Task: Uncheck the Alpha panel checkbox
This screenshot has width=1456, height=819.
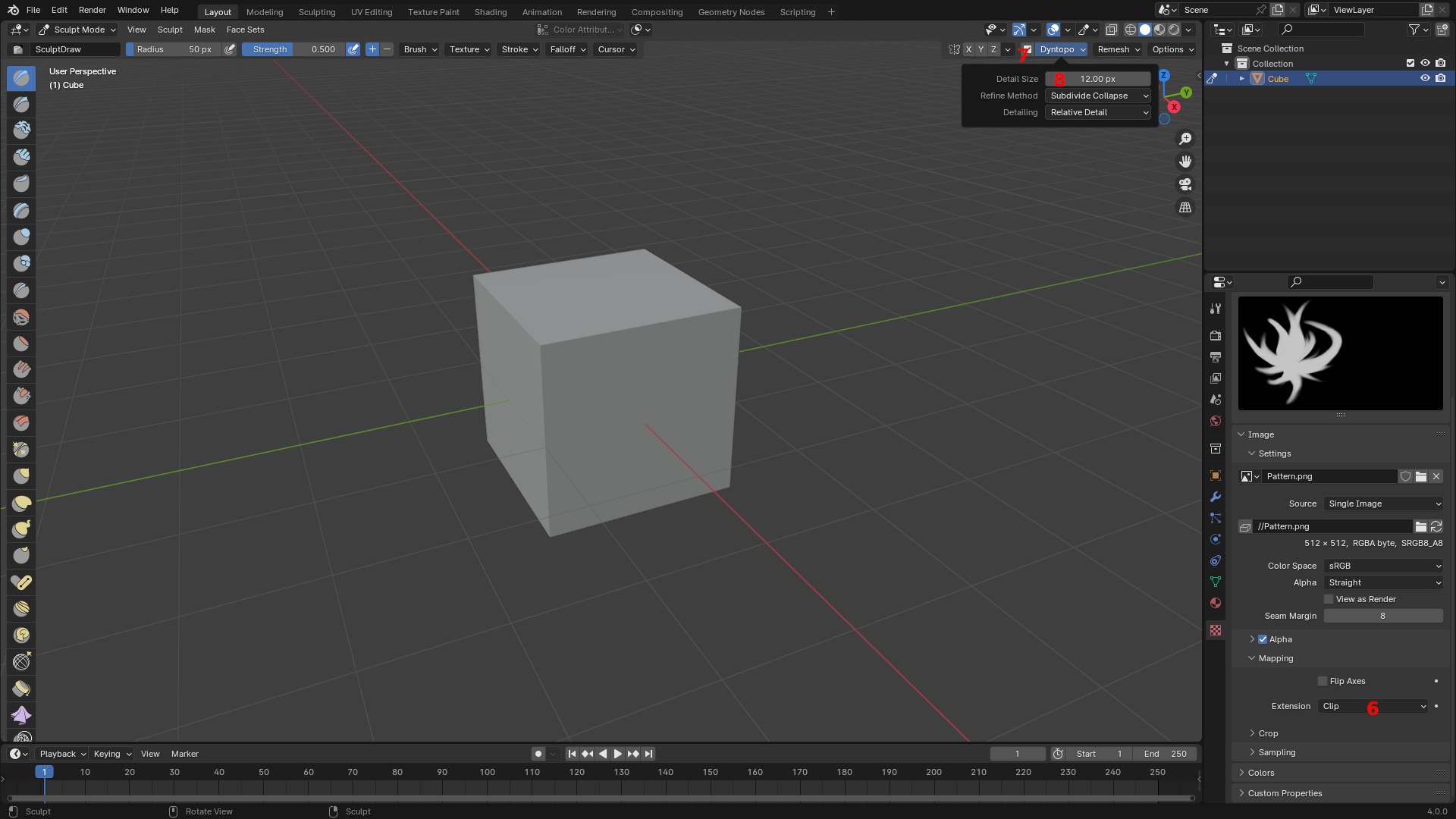Action: pos(1263,639)
